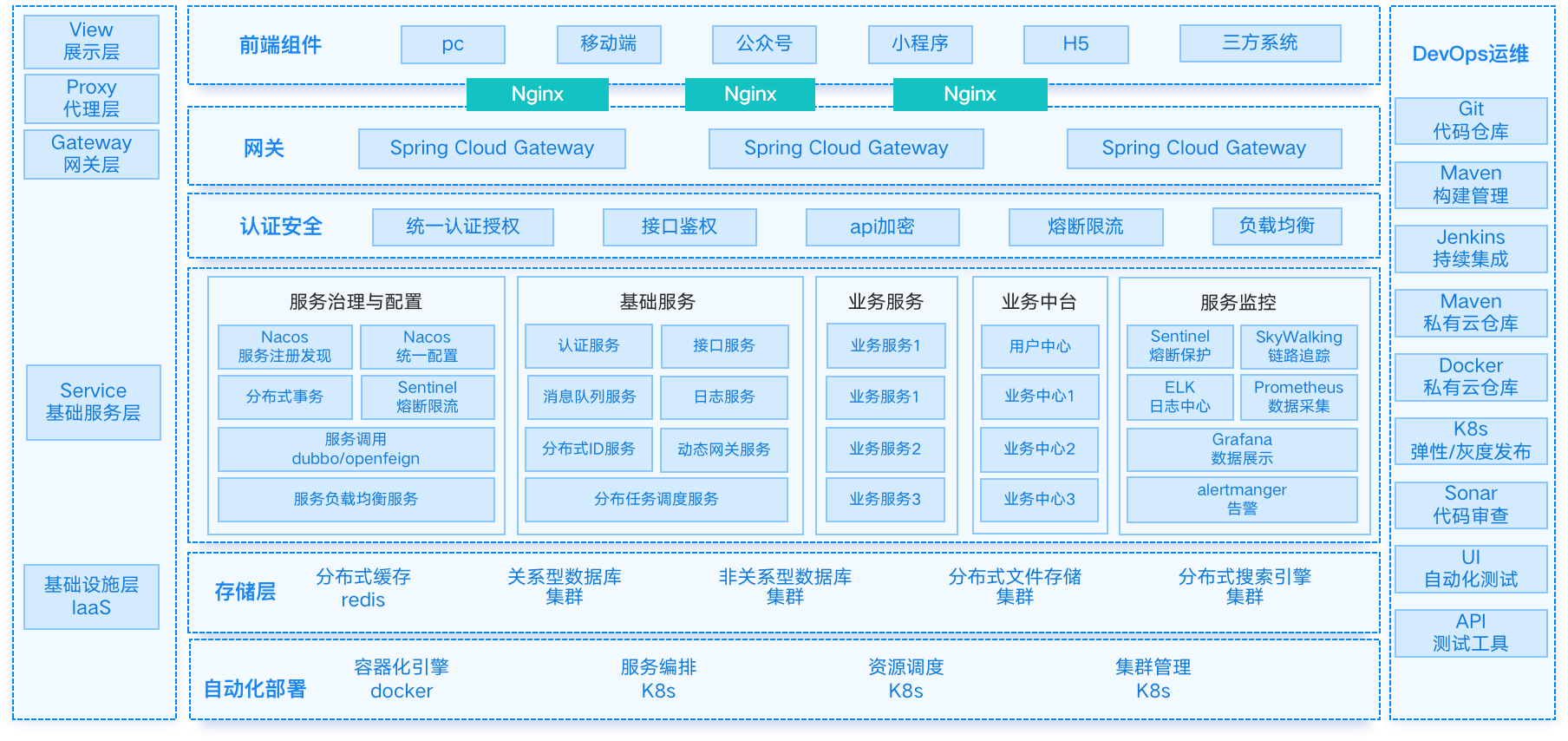Select the 业务服务3 box
This screenshot has height=741, width=1568.
[x=885, y=500]
